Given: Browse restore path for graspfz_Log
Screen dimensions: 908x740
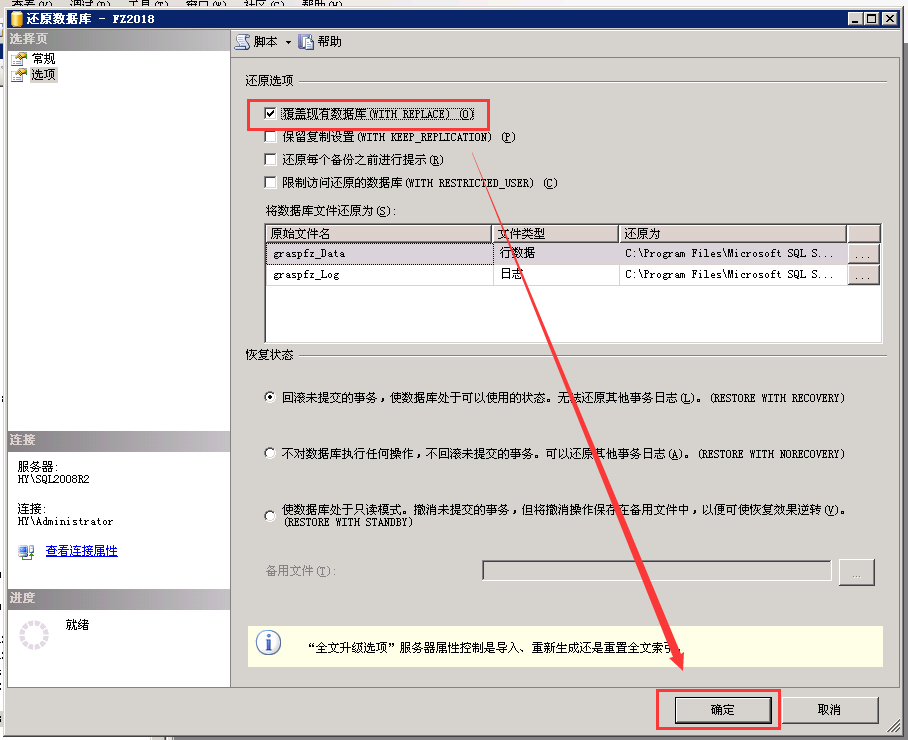Looking at the screenshot, I should click(x=863, y=275).
